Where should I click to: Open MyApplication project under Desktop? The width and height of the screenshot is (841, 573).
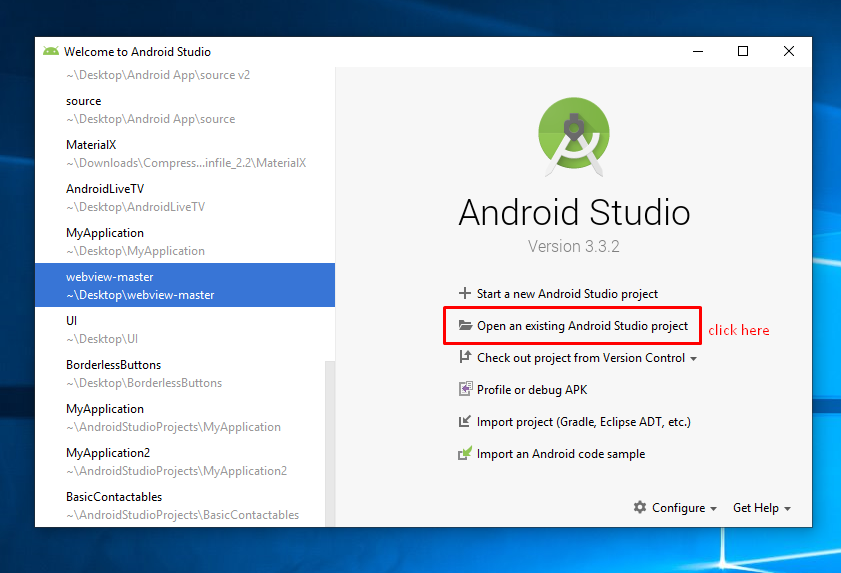[x=185, y=241]
